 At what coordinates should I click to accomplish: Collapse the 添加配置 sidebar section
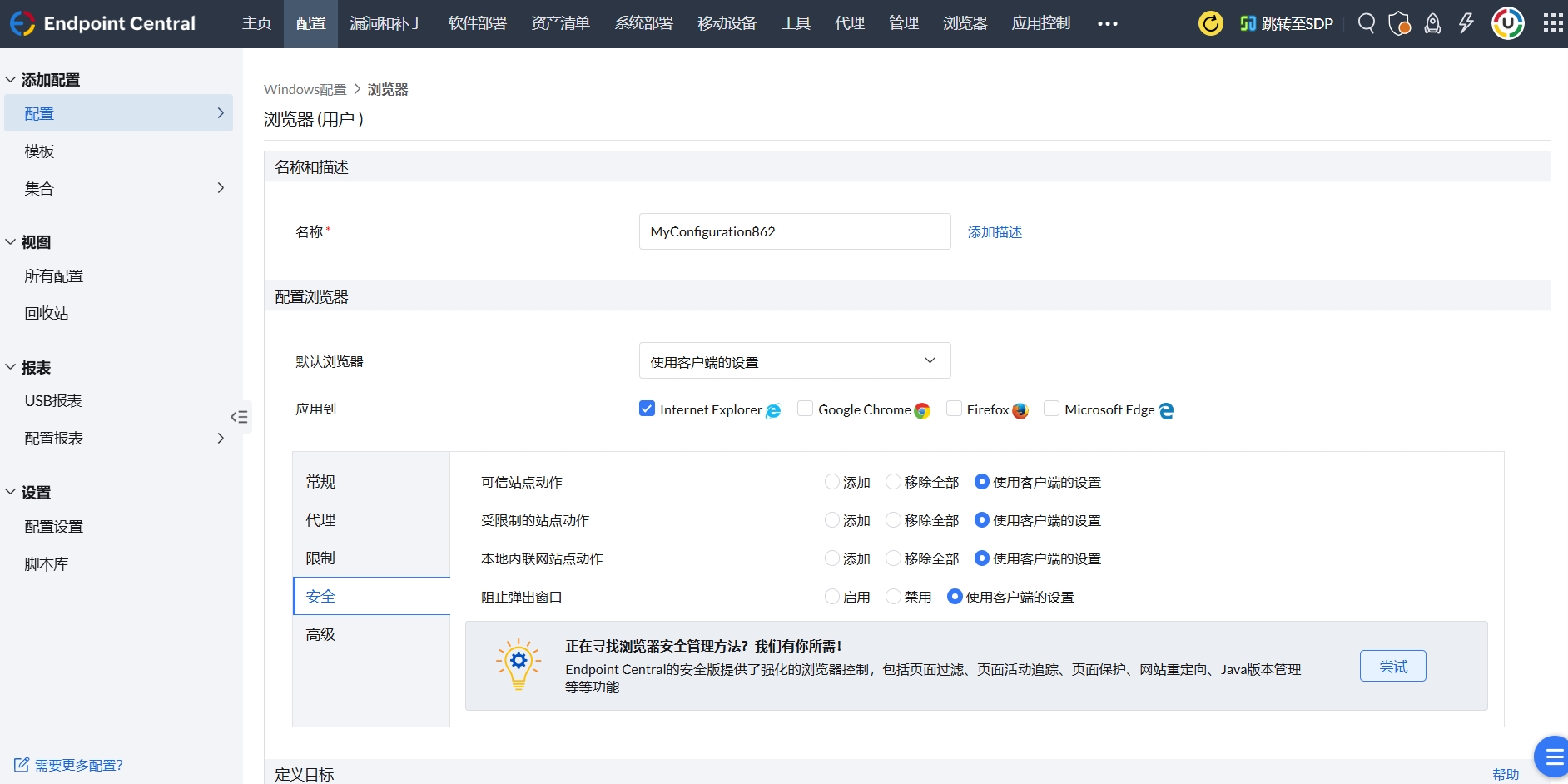pyautogui.click(x=11, y=80)
